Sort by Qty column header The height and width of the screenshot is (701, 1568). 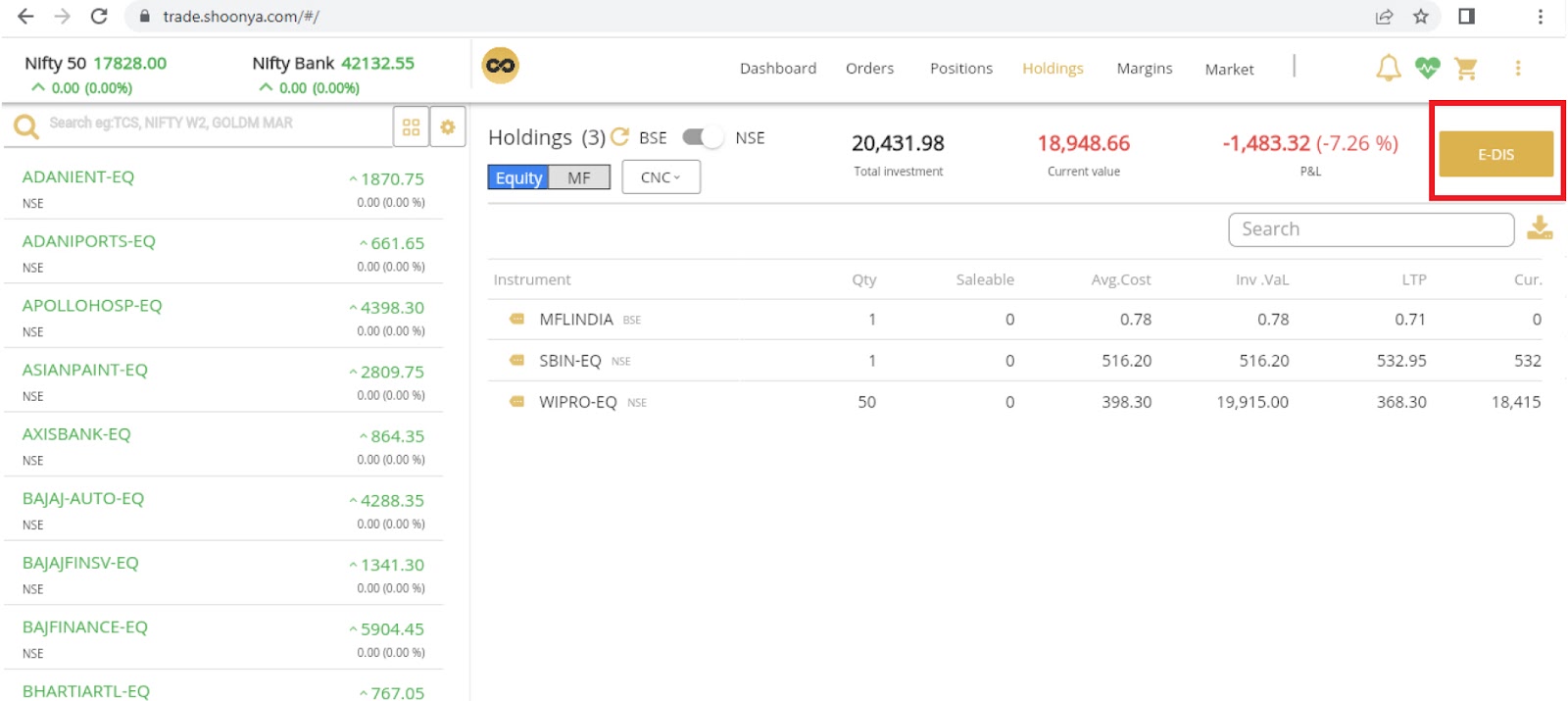[863, 279]
